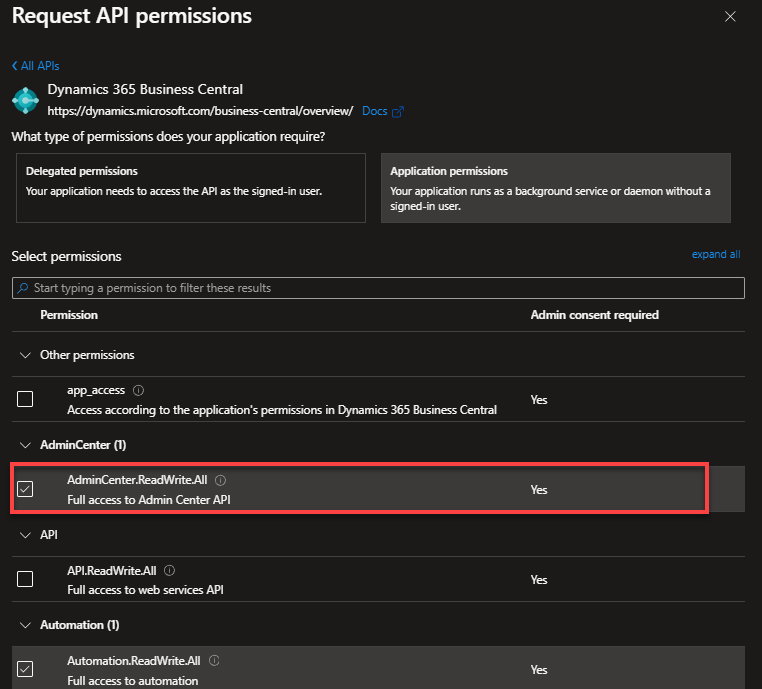Click expand all link
The height and width of the screenshot is (689, 762).
click(716, 254)
